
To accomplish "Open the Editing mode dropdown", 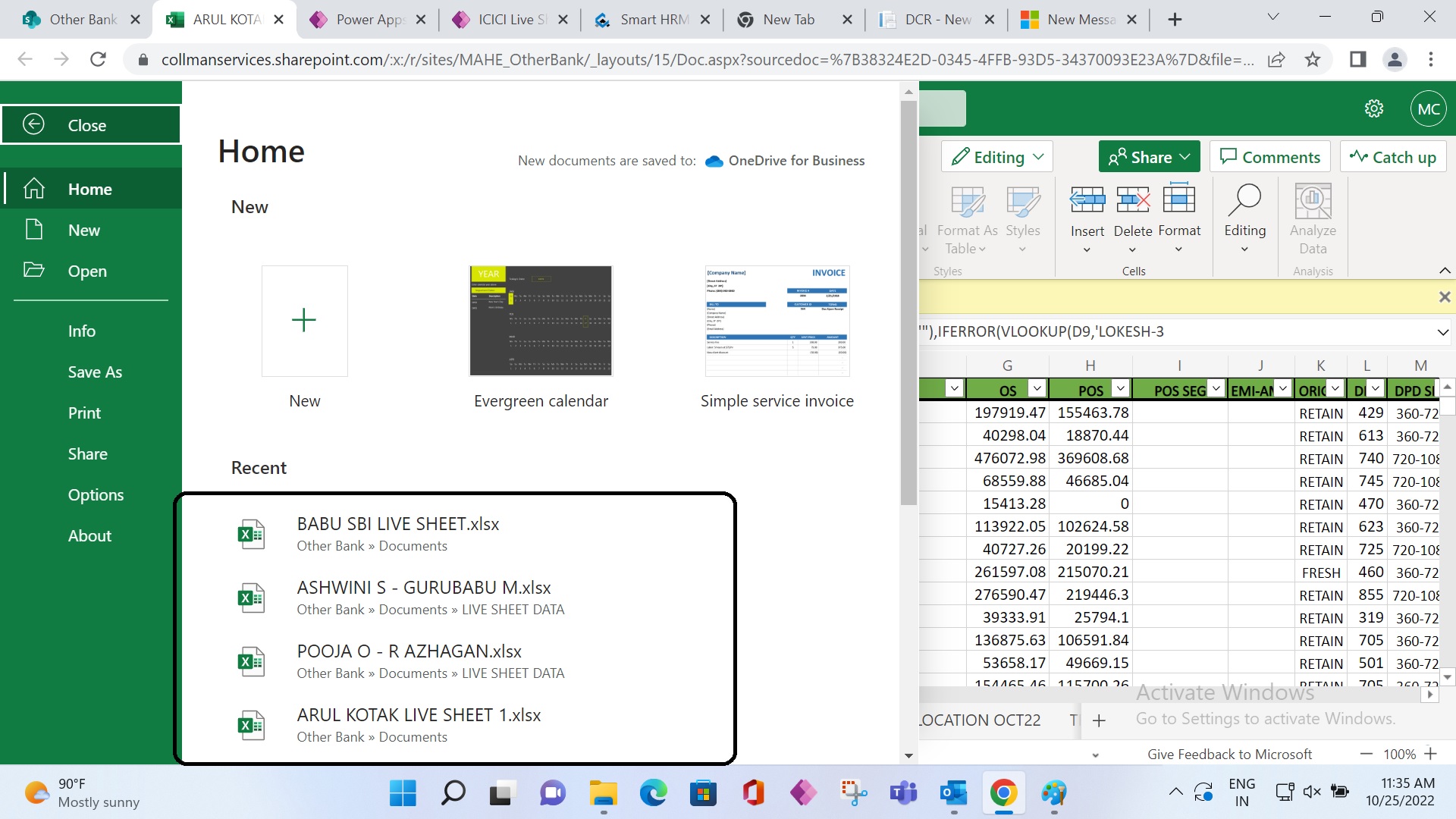I will tap(998, 157).
